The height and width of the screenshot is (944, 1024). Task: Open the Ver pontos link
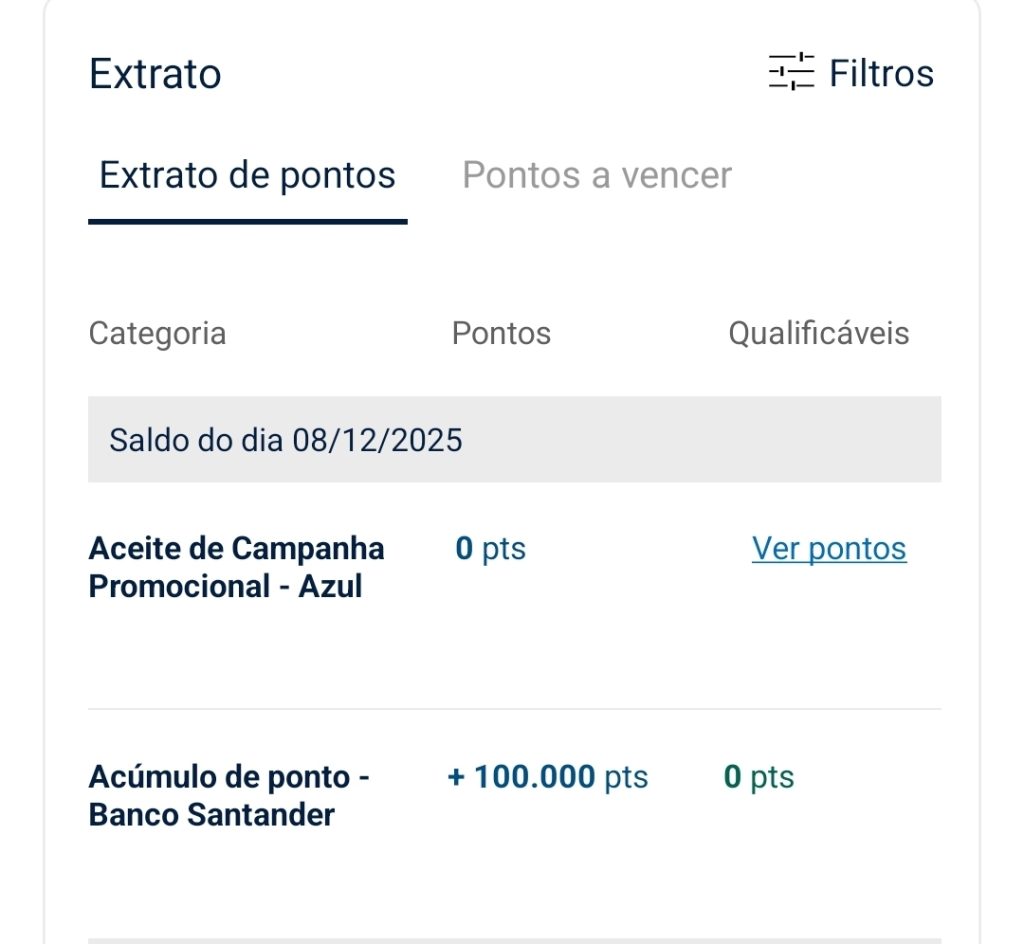tap(829, 548)
